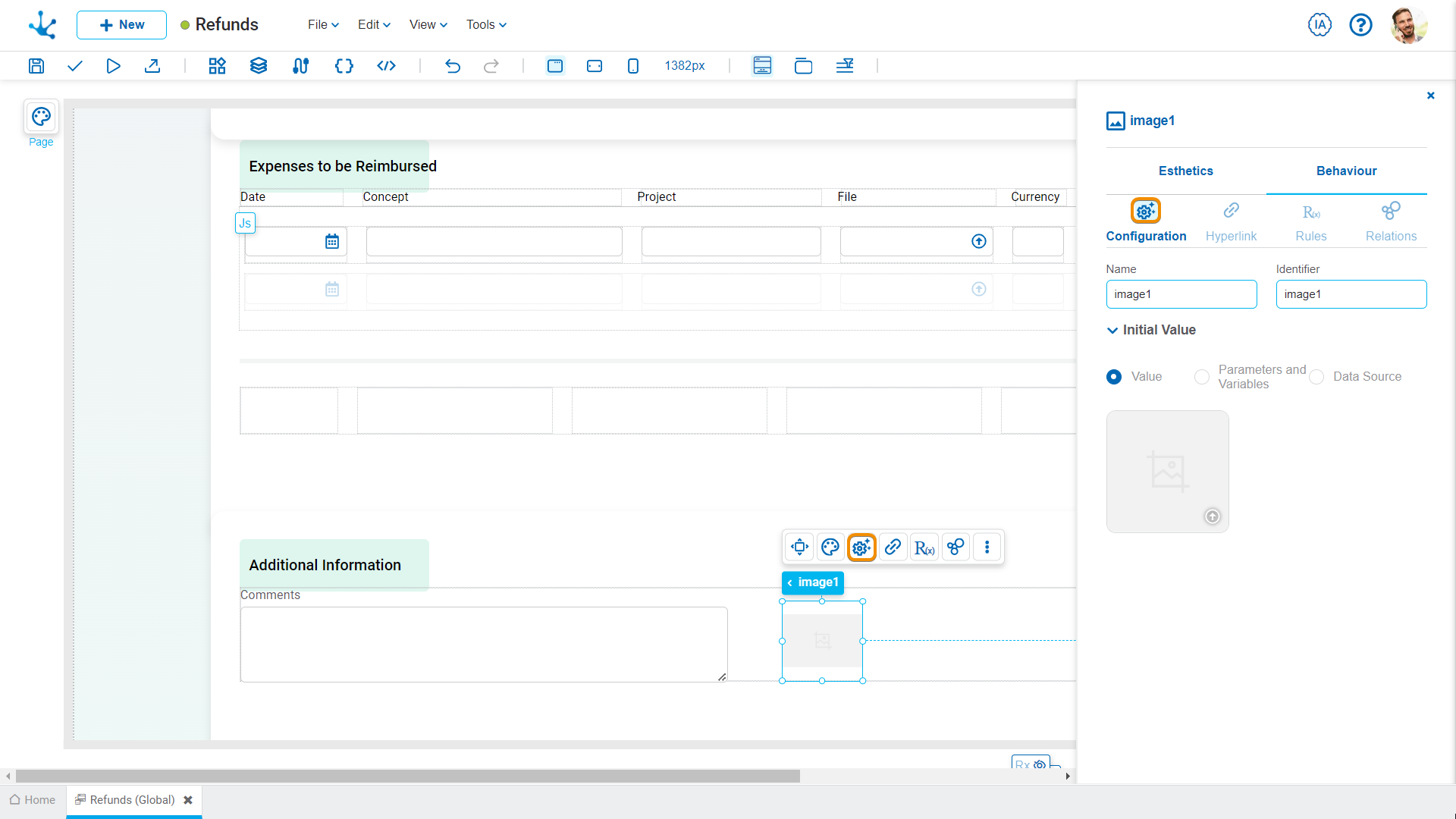This screenshot has height=819, width=1456.
Task: Open the Hyperlink settings in image1 panel
Action: (x=1230, y=221)
